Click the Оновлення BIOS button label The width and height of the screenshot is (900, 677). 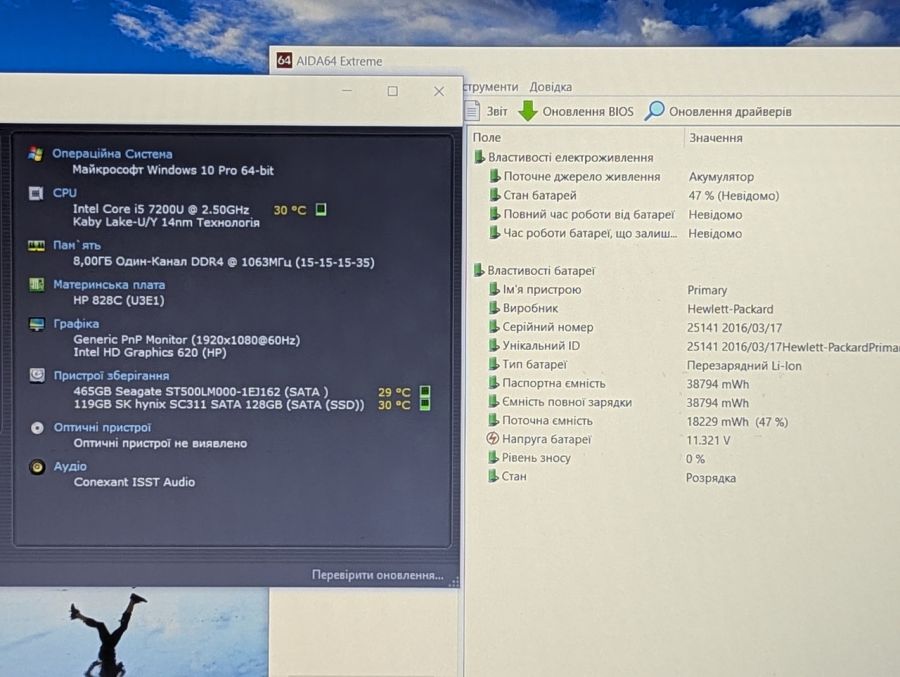[588, 111]
